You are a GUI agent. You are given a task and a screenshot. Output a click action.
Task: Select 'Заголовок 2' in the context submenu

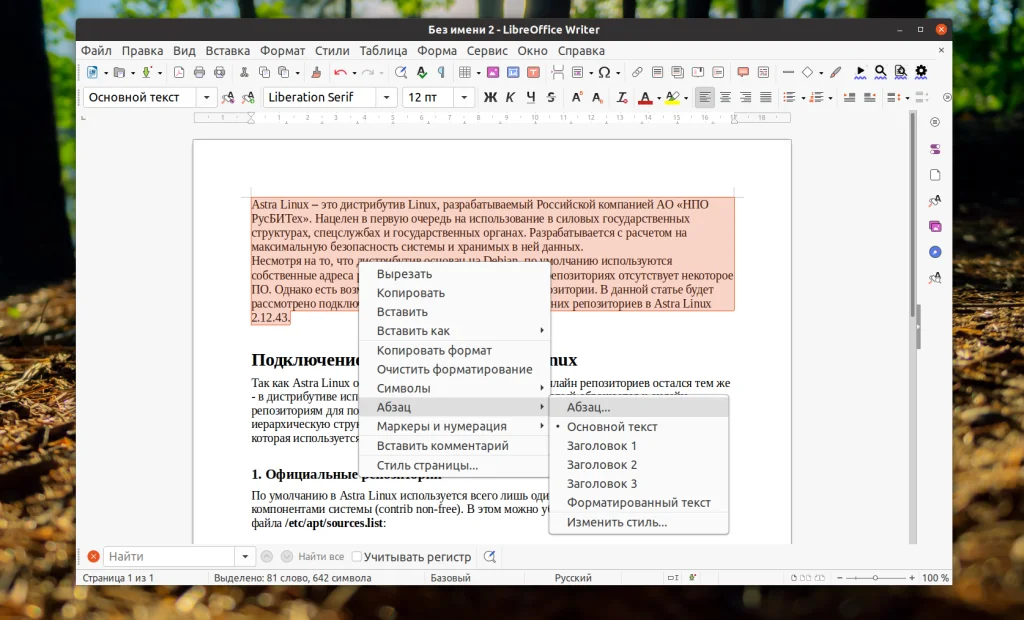(x=602, y=464)
